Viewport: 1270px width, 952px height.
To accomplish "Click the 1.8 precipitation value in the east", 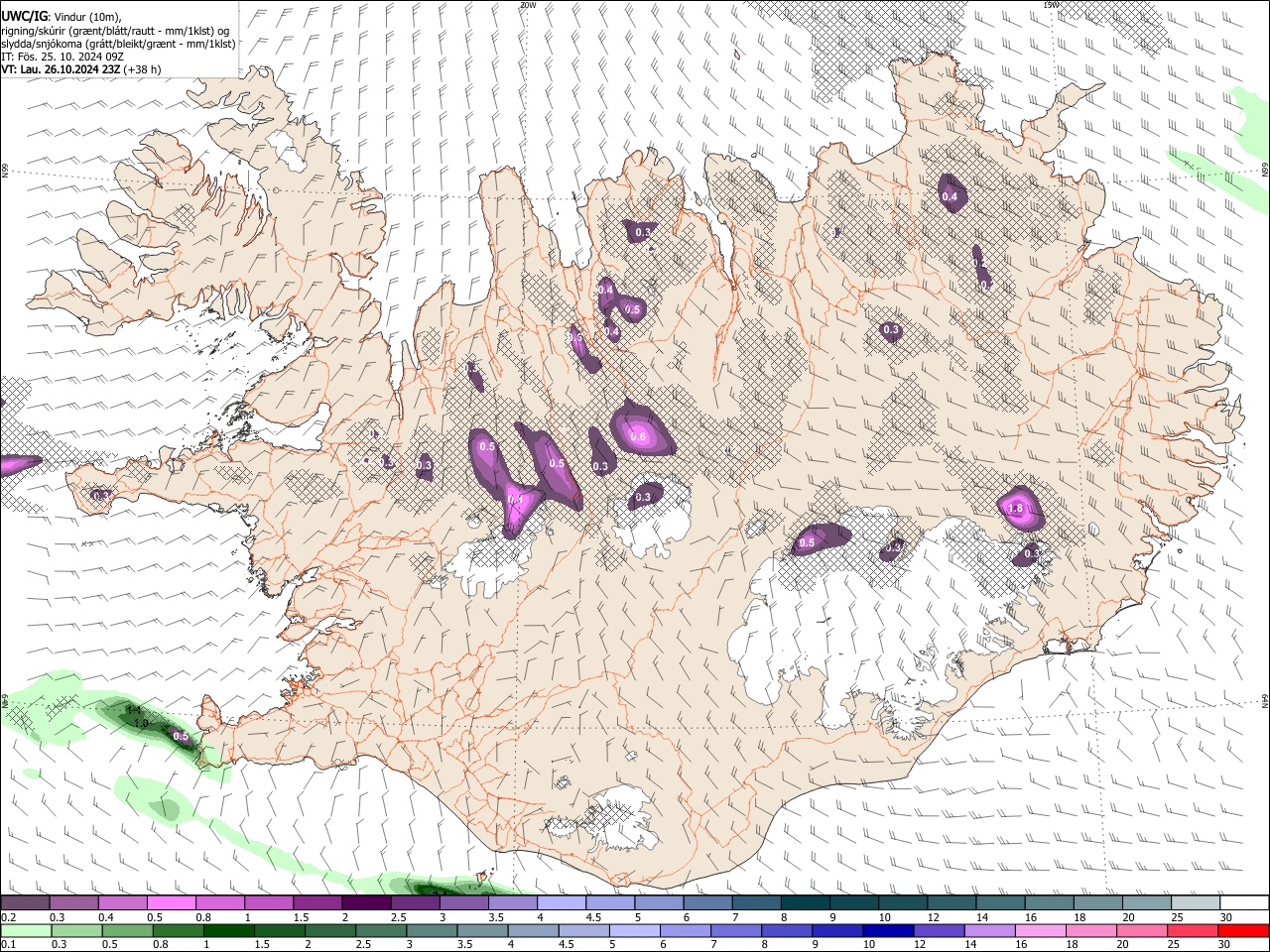I will coord(1015,509).
